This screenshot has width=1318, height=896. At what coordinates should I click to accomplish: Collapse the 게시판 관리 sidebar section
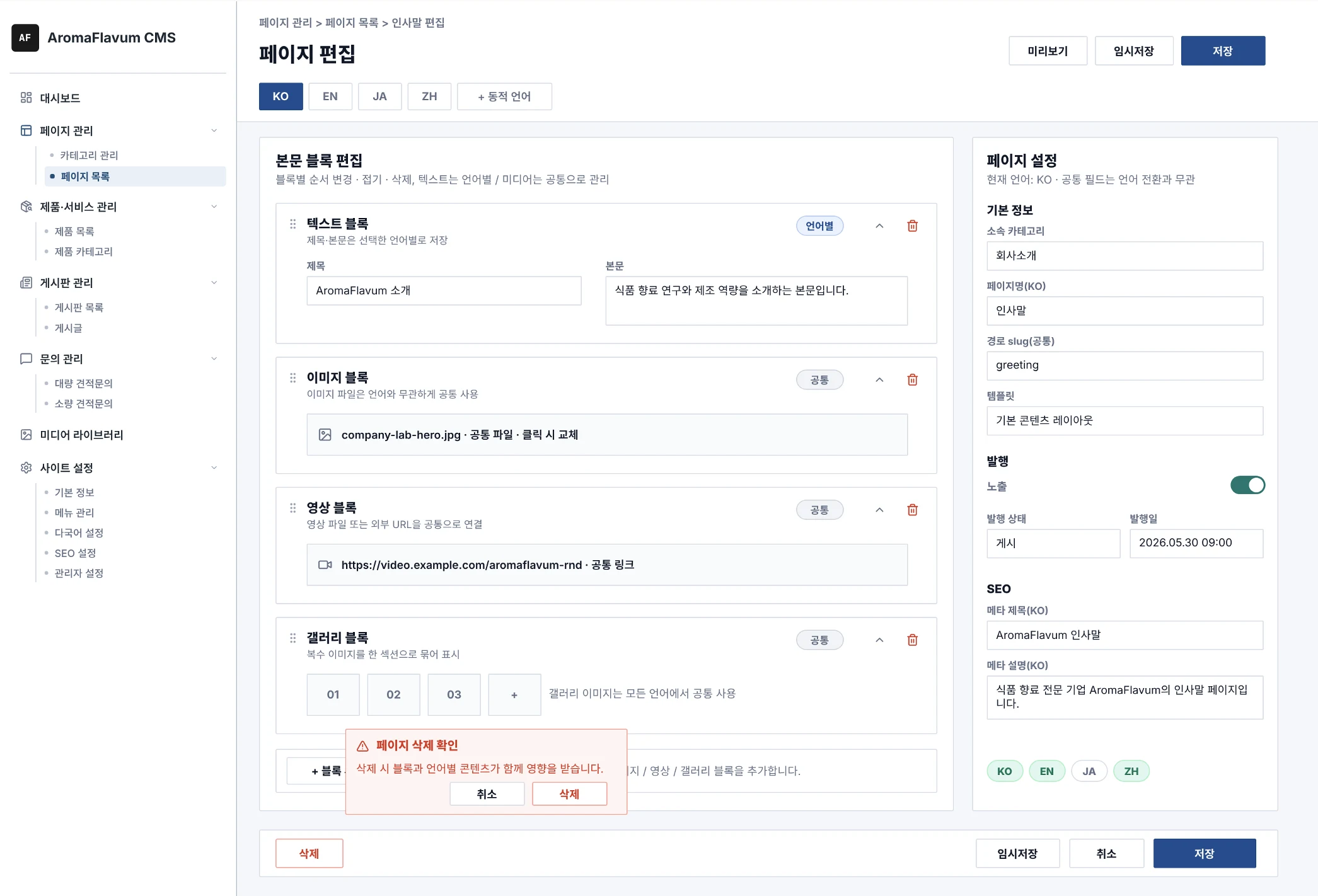214,283
